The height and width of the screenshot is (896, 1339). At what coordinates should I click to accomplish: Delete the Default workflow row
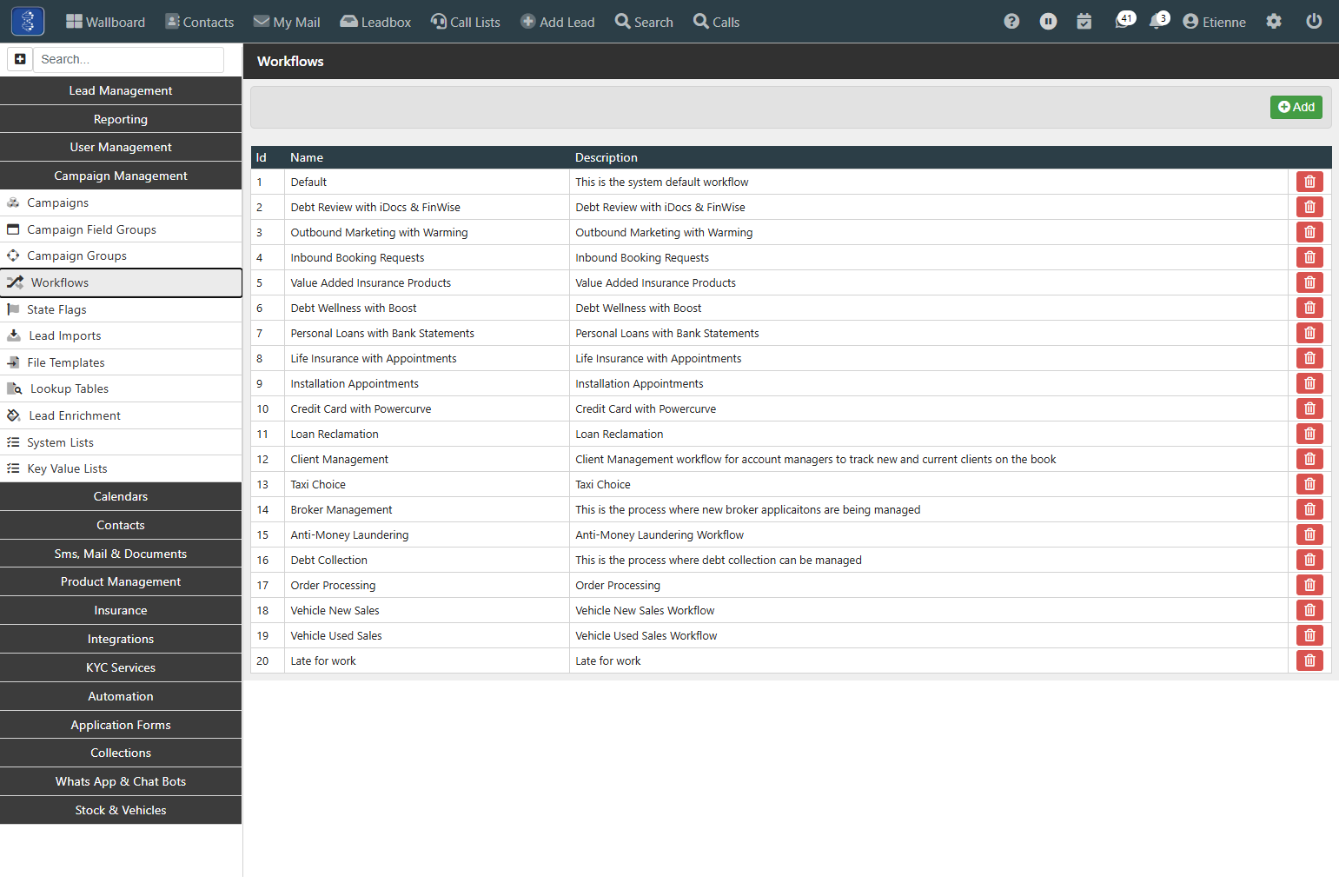pos(1309,182)
